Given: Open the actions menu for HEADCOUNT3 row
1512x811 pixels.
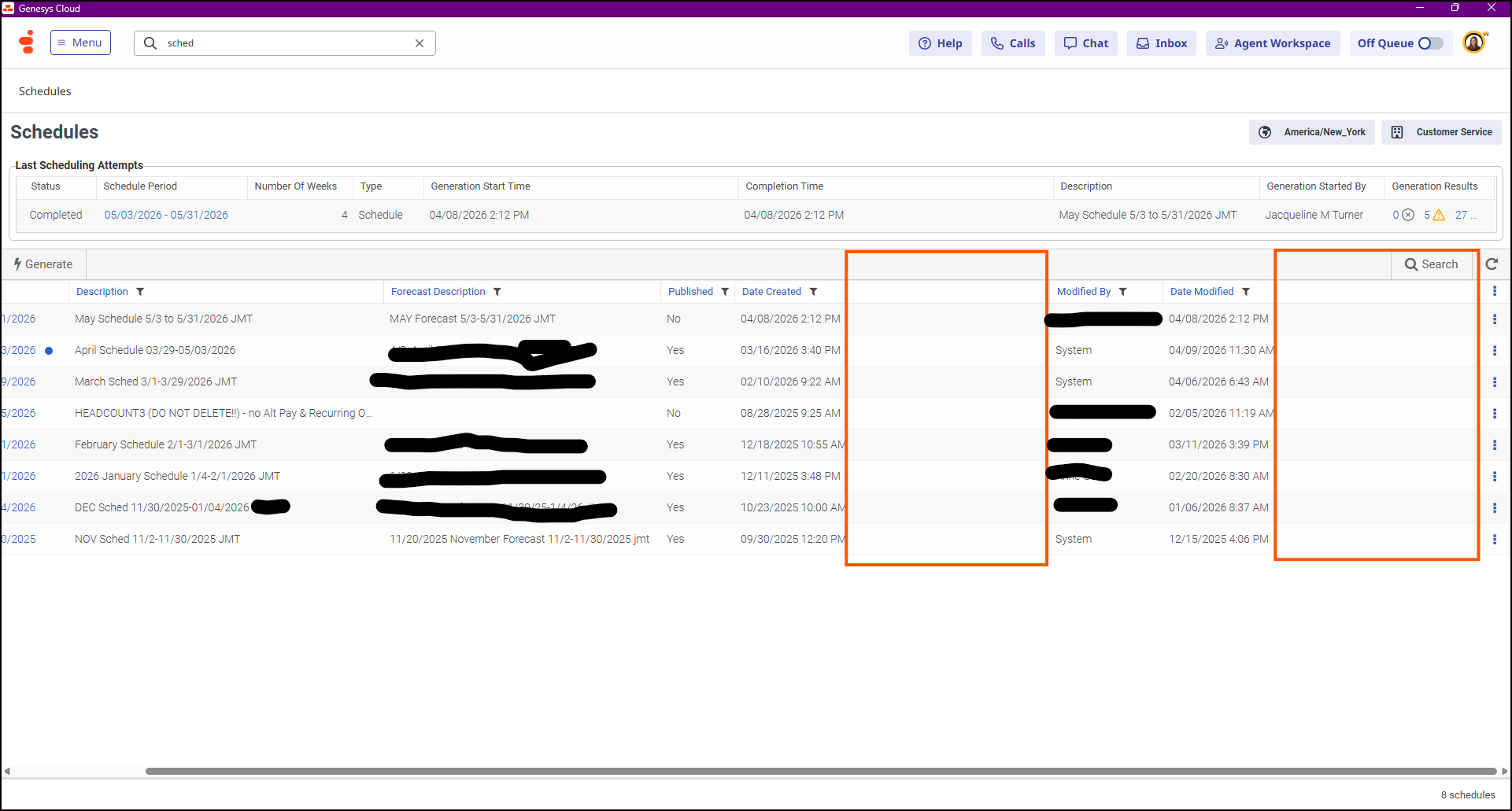Looking at the screenshot, I should pyautogui.click(x=1495, y=414).
